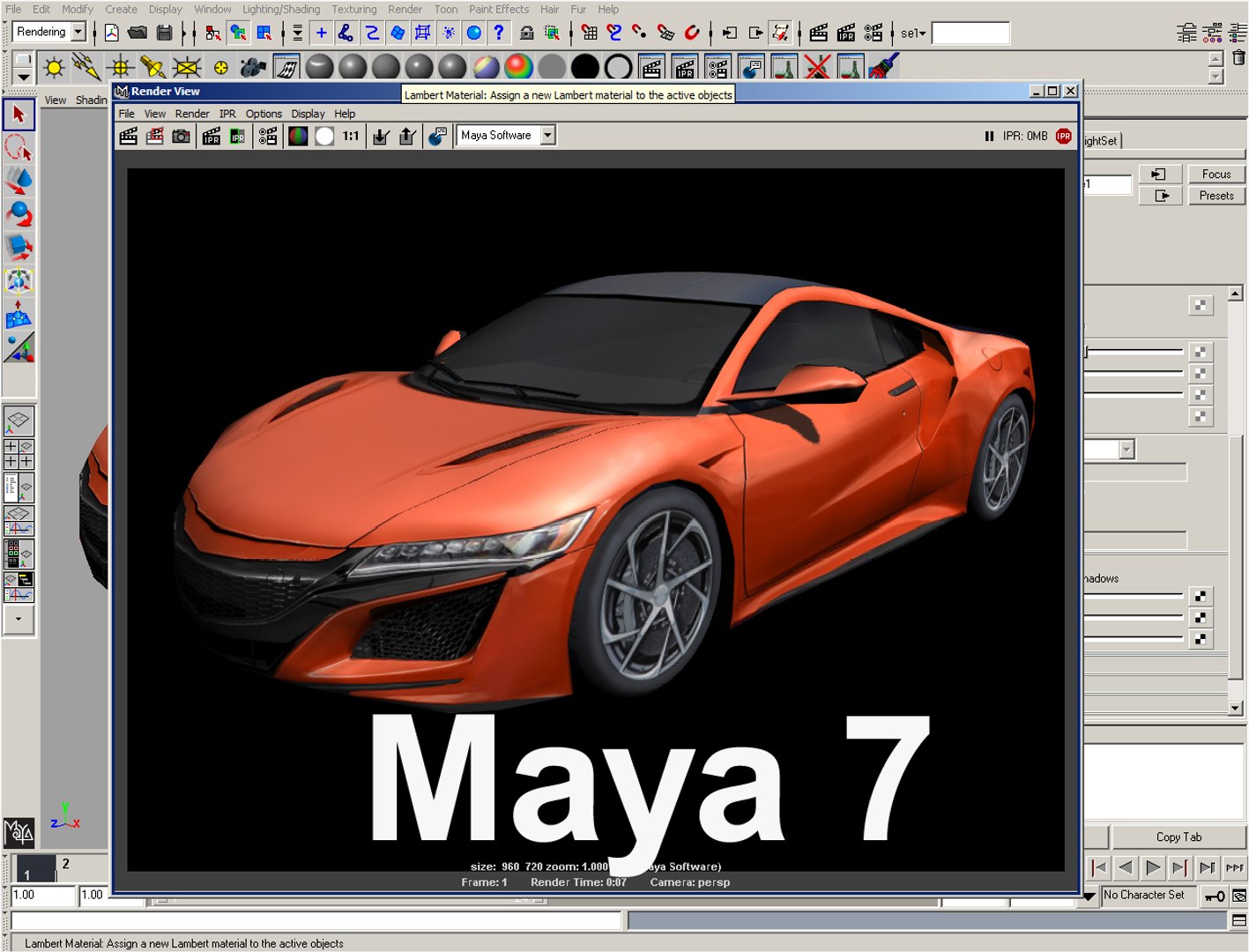The image size is (1249, 952).
Task: Select the arrow Select tool
Action: coord(19,115)
